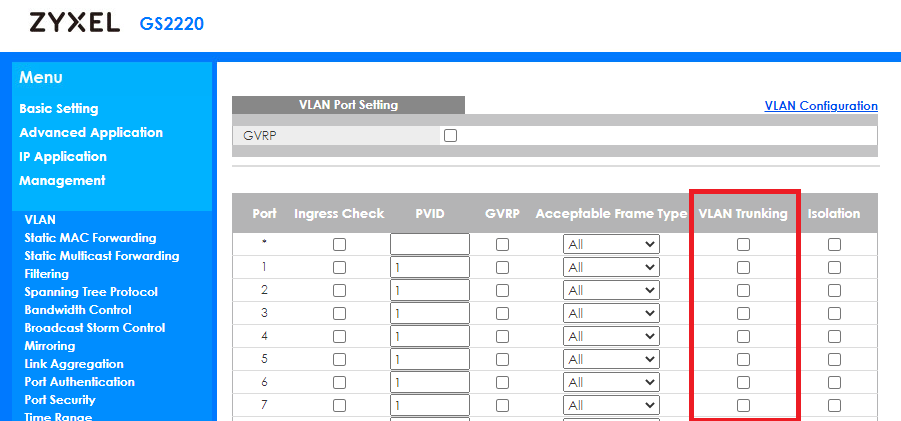Image resolution: width=901 pixels, height=421 pixels.
Task: Open Acceptable Frame Type dropdown for all ports row
Action: click(x=611, y=244)
